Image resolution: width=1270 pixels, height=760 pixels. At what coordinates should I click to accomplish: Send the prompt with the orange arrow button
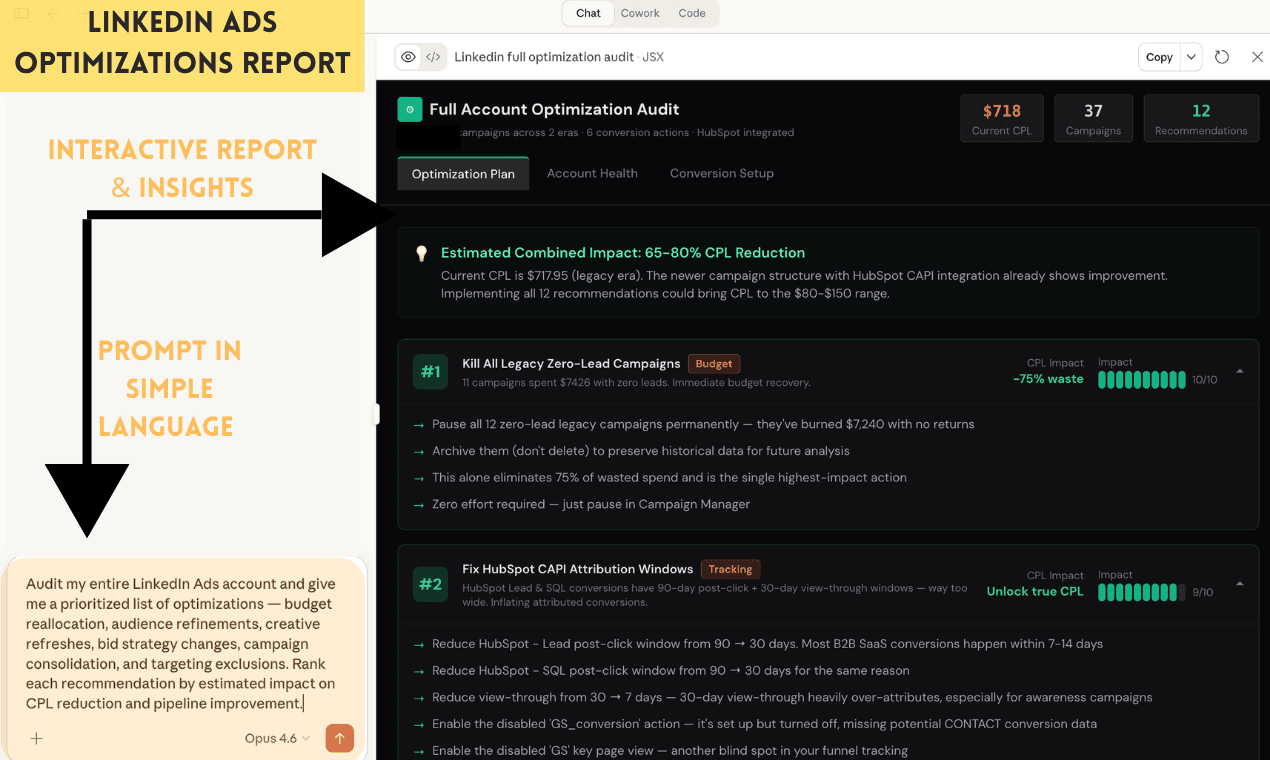click(339, 738)
